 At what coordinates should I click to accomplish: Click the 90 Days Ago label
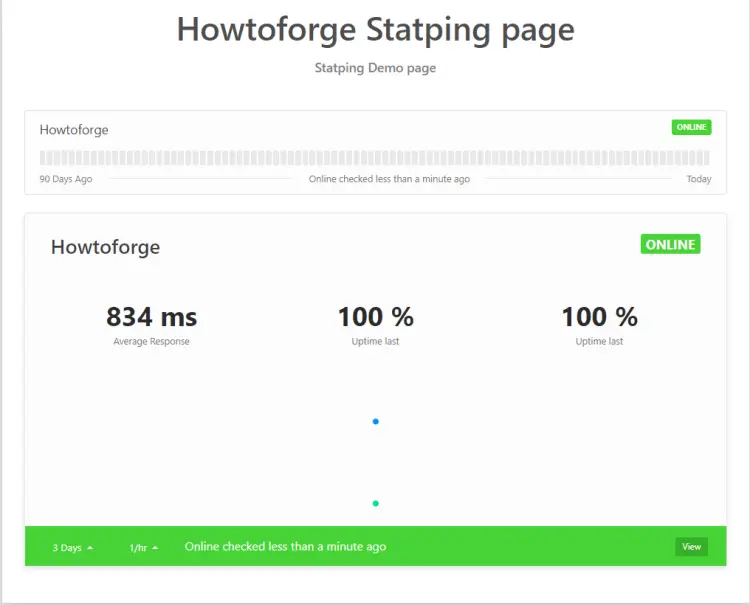(x=66, y=179)
